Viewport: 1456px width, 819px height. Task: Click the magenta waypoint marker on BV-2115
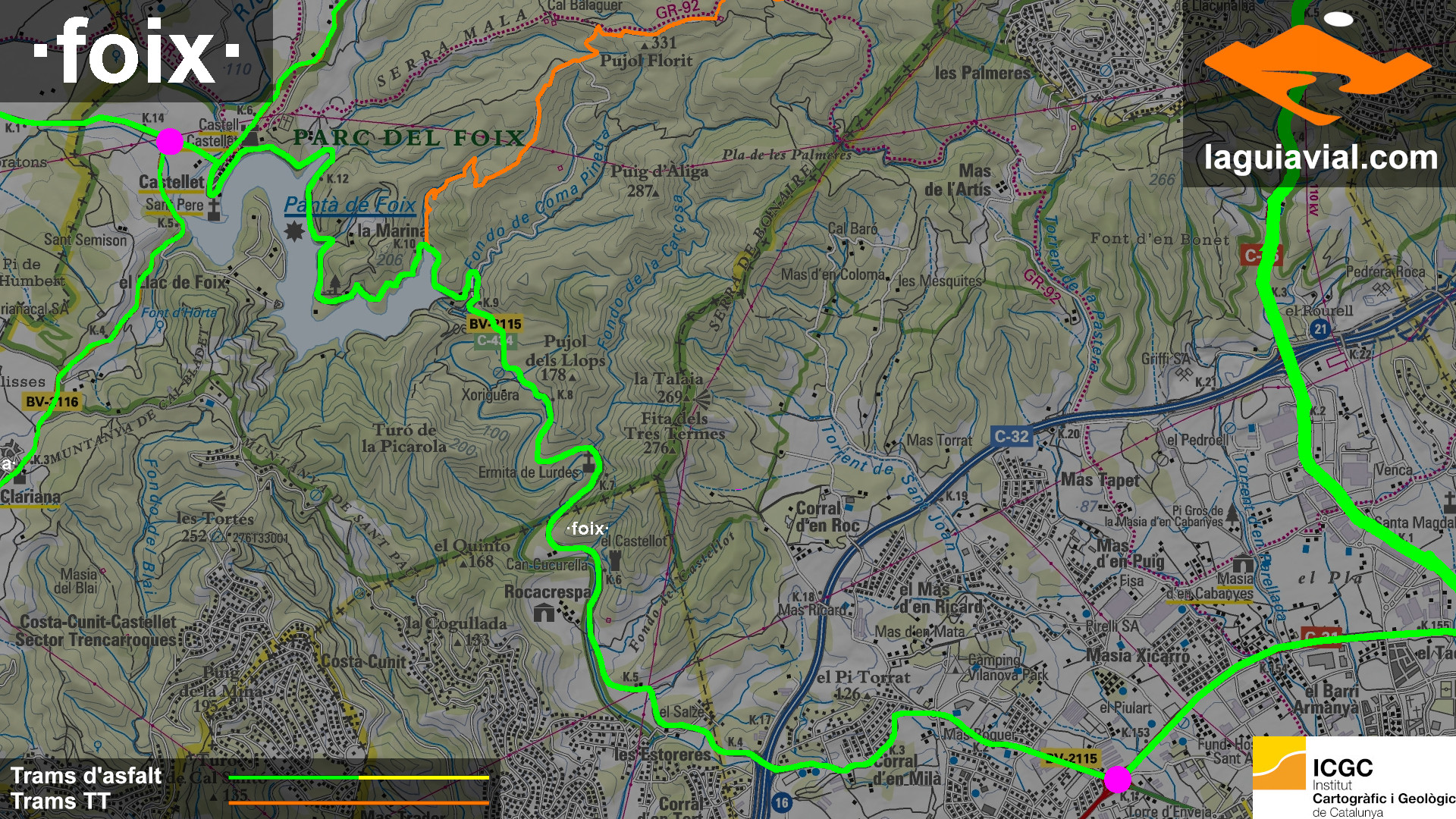click(x=1117, y=779)
